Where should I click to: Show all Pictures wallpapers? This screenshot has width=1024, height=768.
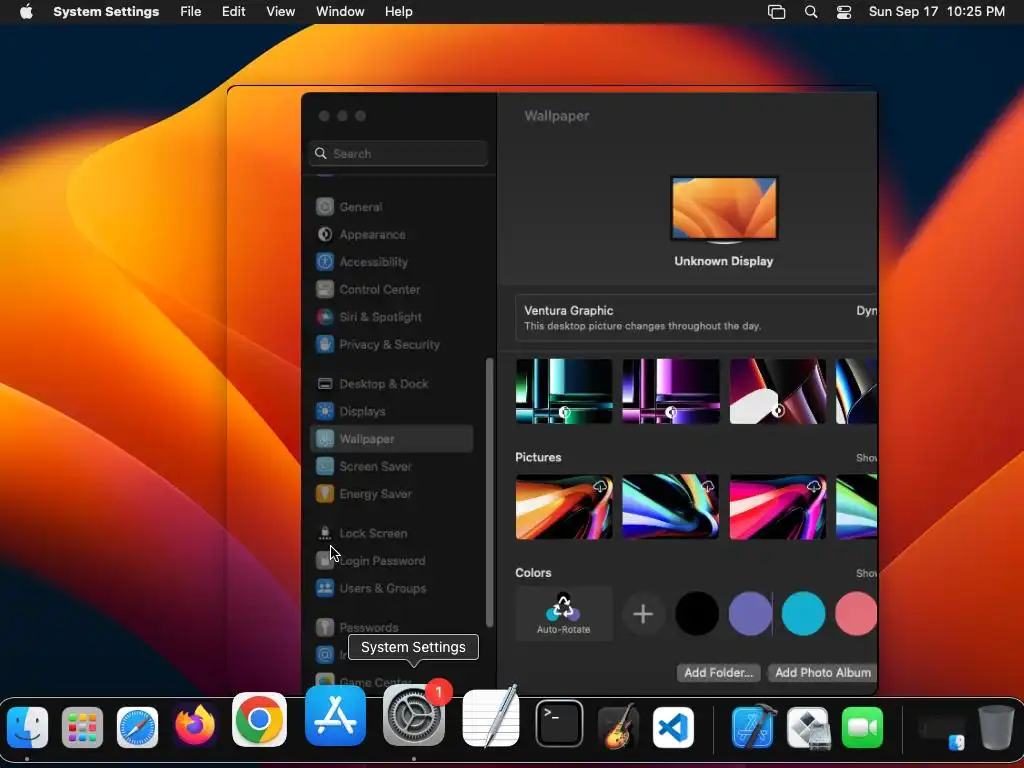point(867,458)
